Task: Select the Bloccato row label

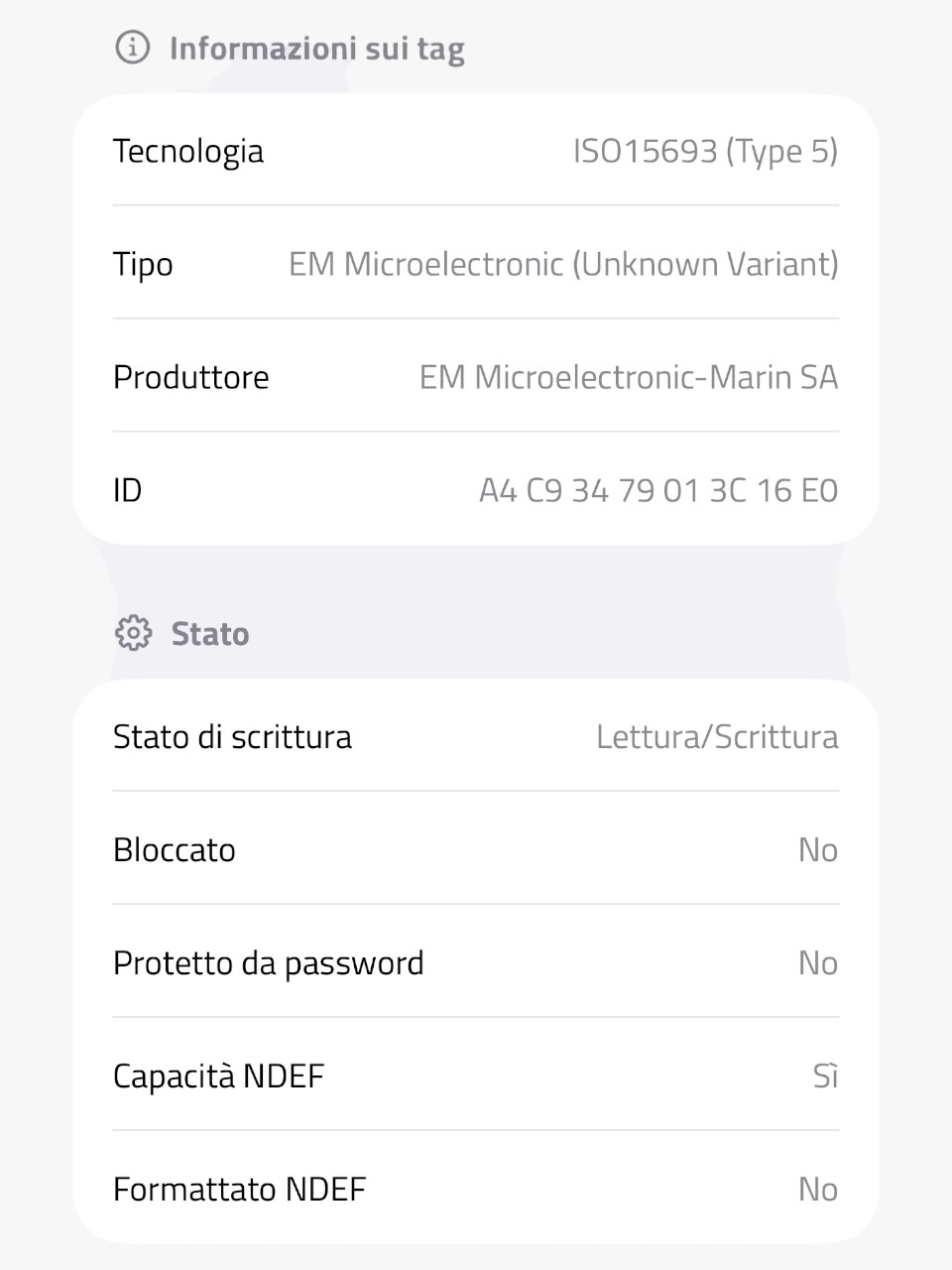Action: 175,850
